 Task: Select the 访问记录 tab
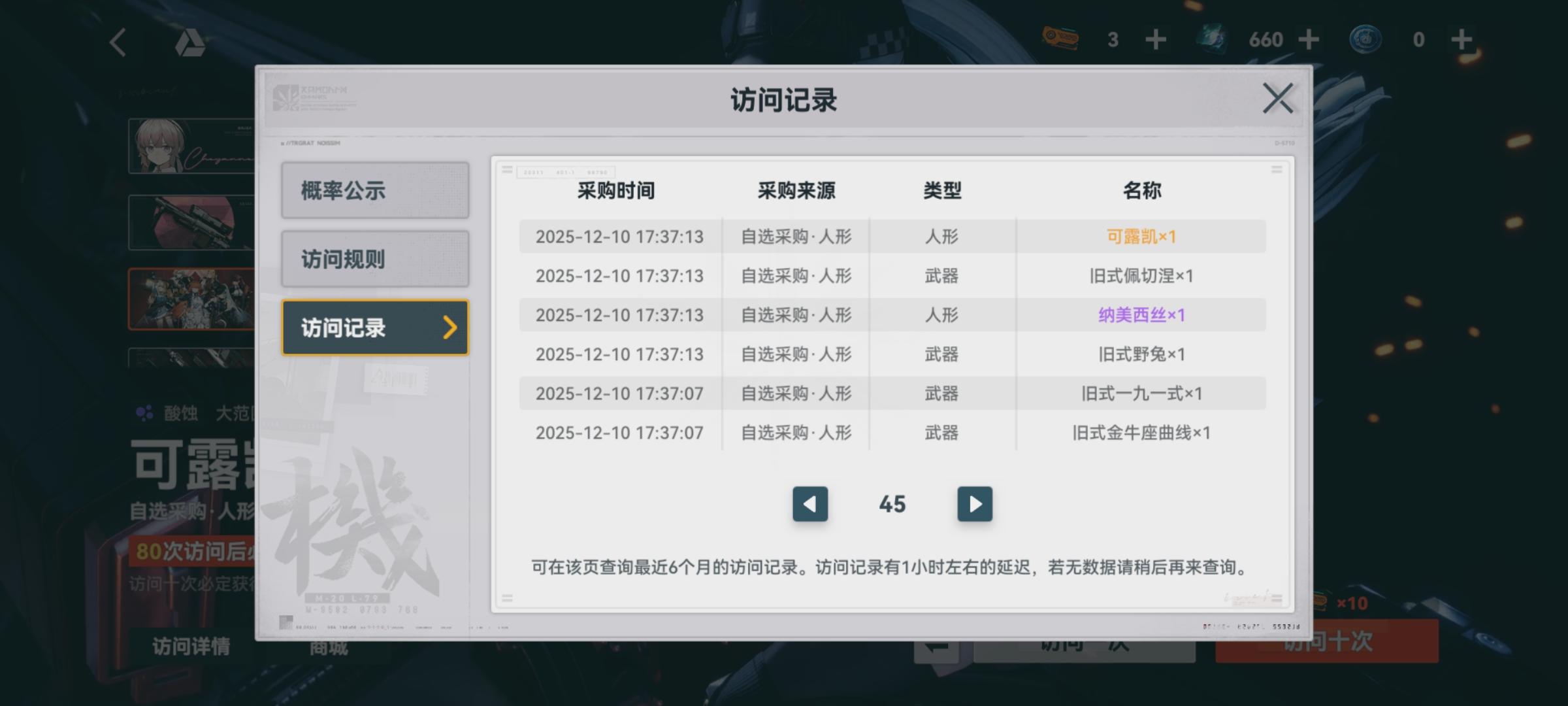[x=375, y=328]
